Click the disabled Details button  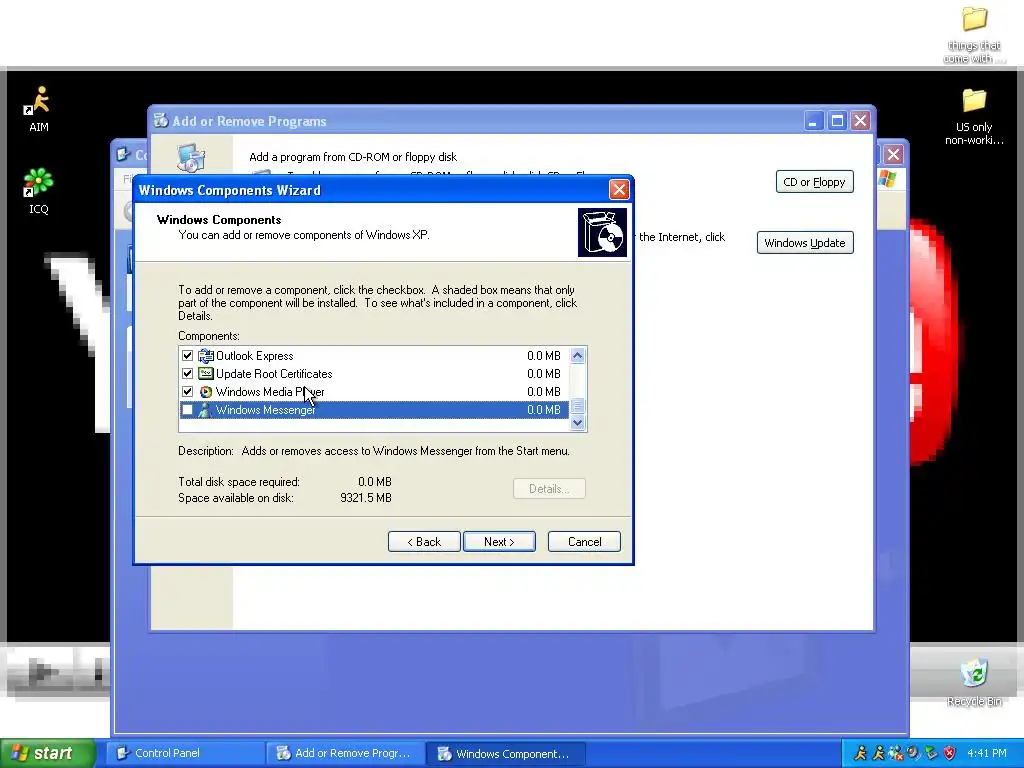(x=549, y=488)
